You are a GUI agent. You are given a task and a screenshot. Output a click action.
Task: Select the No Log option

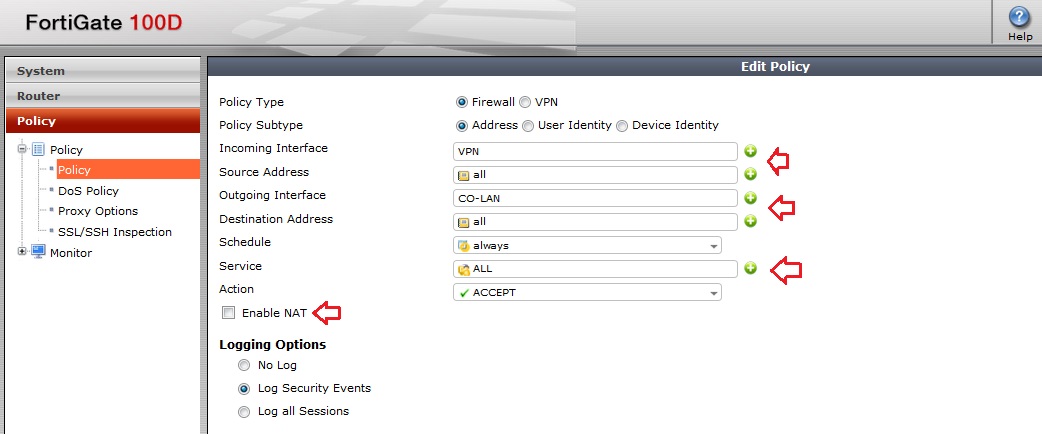tap(245, 365)
